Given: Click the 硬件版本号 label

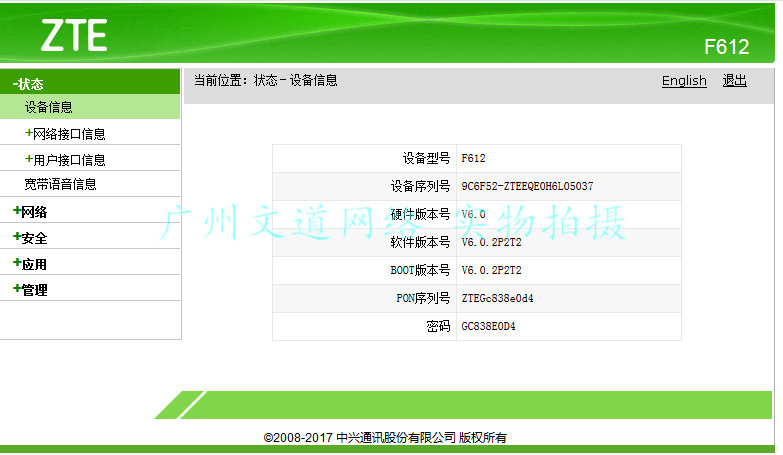Looking at the screenshot, I should (x=420, y=214).
